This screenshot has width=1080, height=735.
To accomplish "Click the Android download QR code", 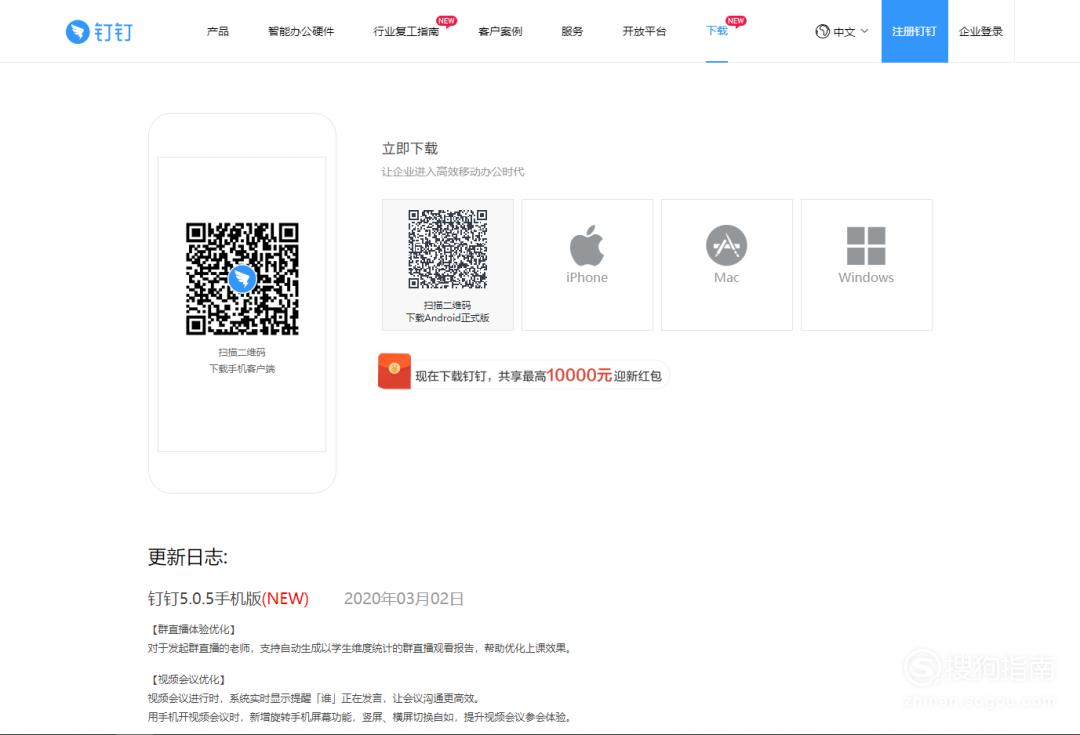I will click(x=448, y=249).
